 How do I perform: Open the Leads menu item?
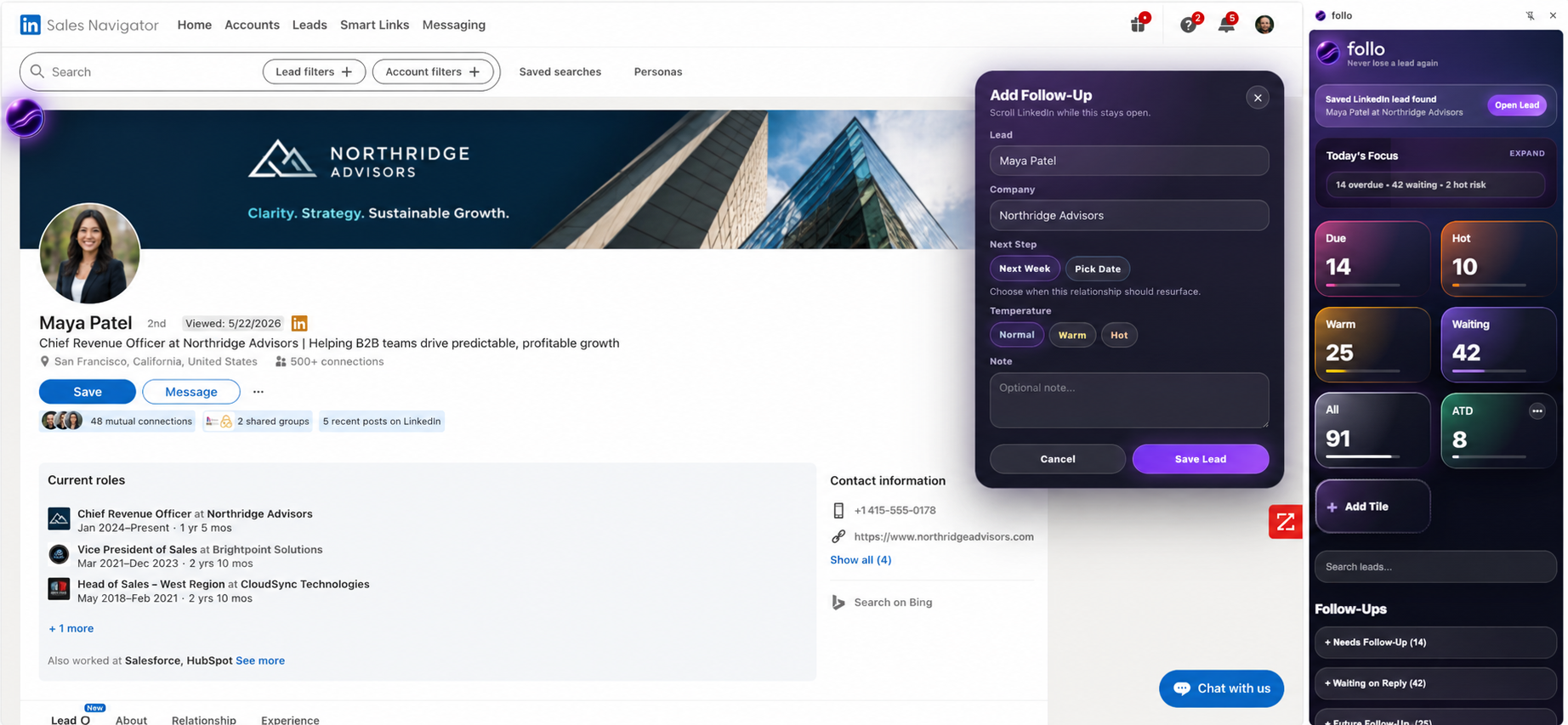tap(310, 25)
